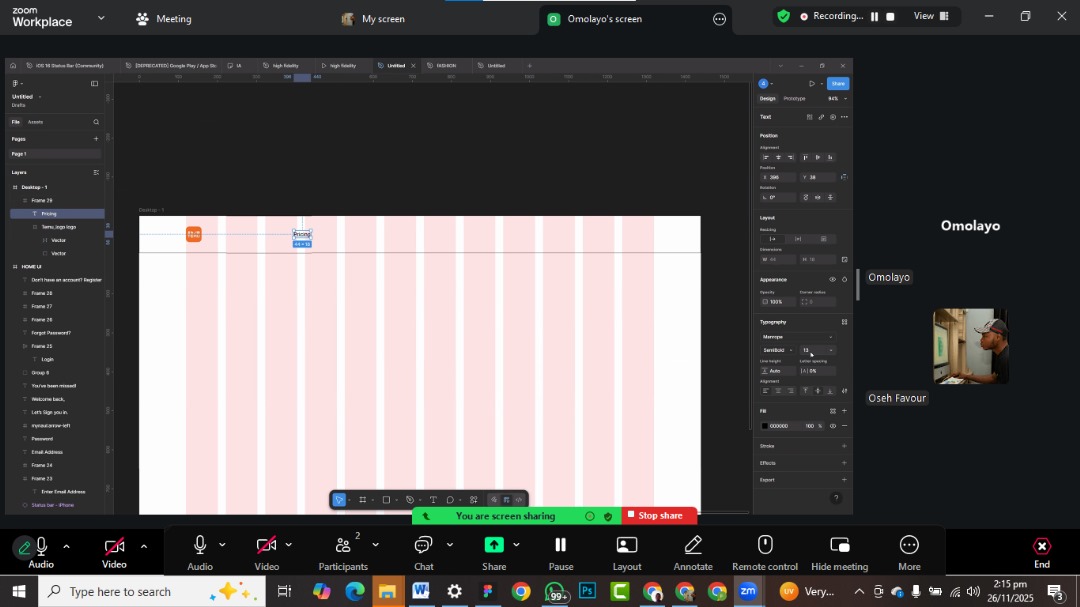Viewport: 1080px width, 607px height.
Task: Add a new page with plus icon
Action: [96, 138]
